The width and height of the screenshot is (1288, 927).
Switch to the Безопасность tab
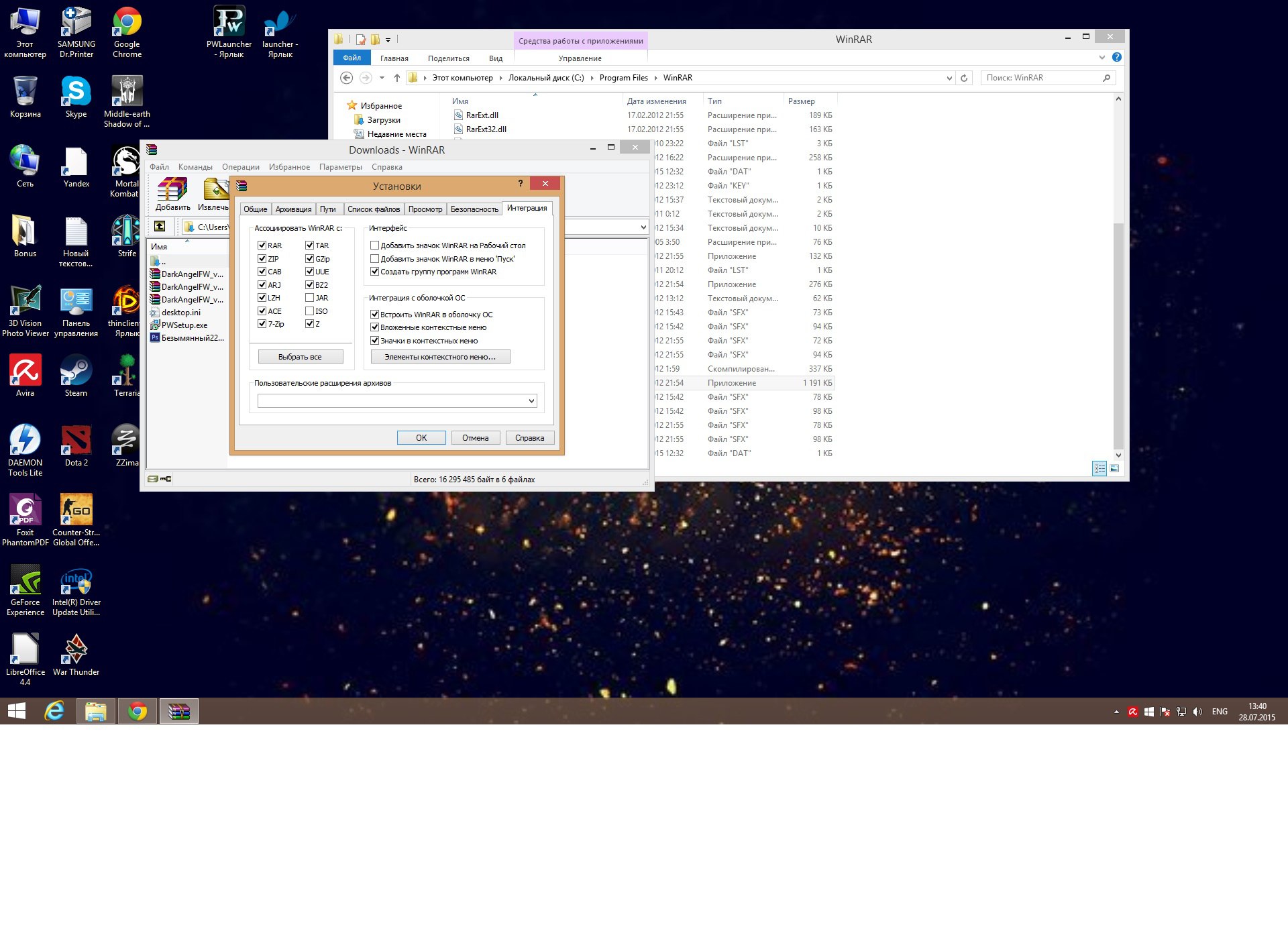point(474,209)
